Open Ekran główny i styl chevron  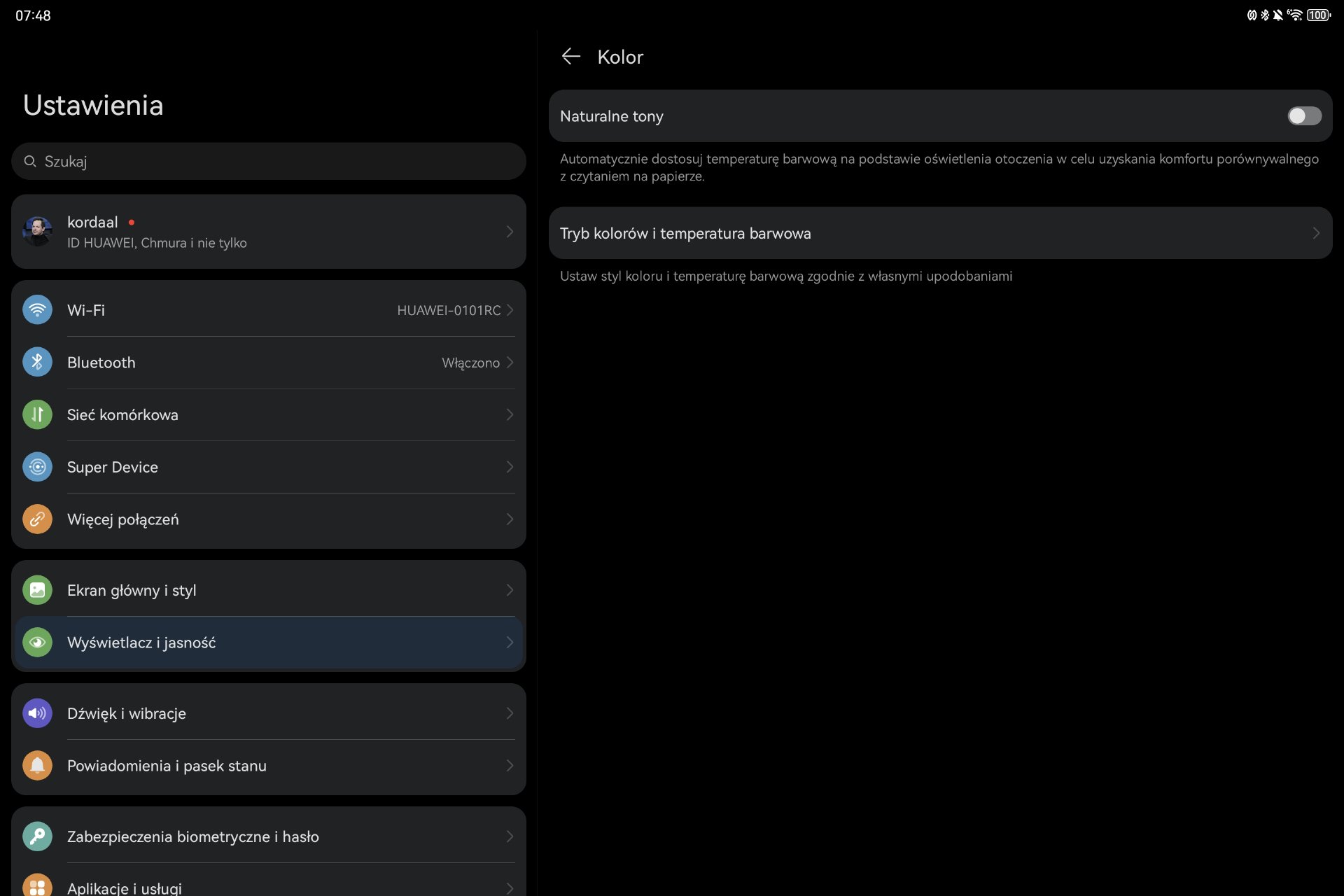tap(510, 590)
